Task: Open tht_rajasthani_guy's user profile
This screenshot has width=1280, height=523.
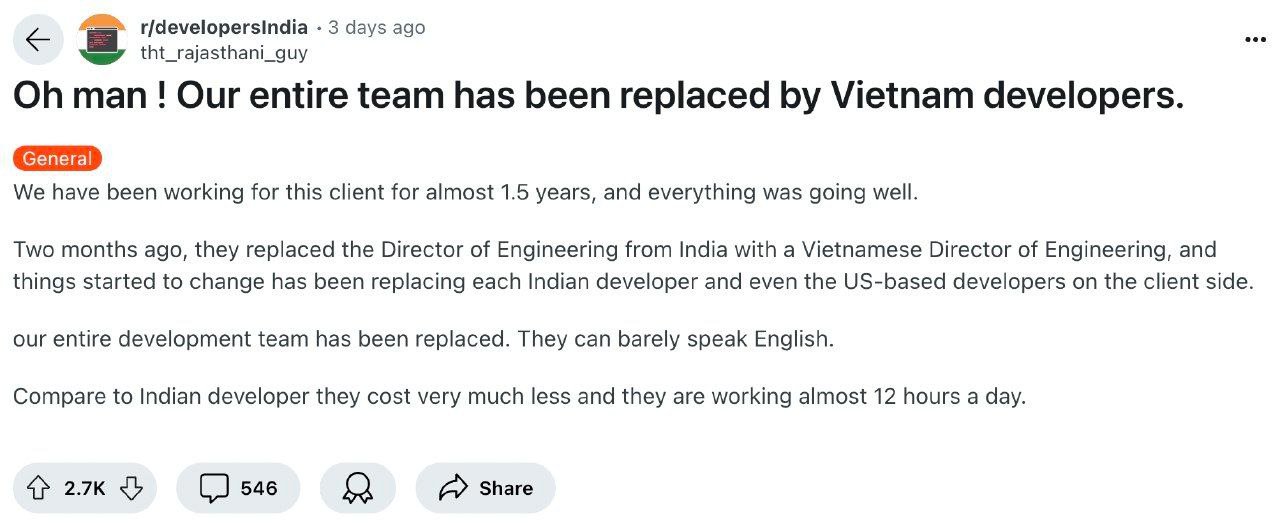Action: tap(223, 53)
